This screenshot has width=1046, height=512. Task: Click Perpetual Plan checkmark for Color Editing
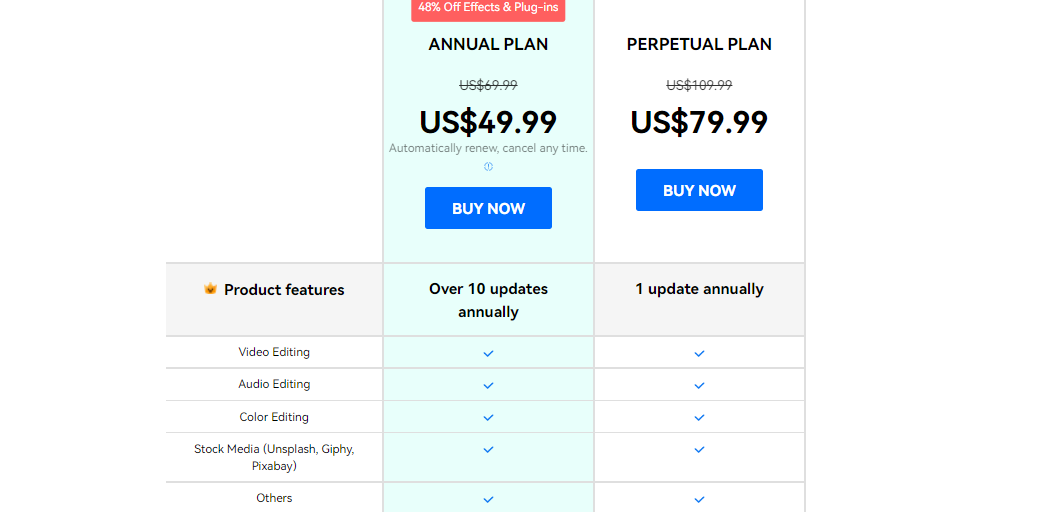[699, 417]
